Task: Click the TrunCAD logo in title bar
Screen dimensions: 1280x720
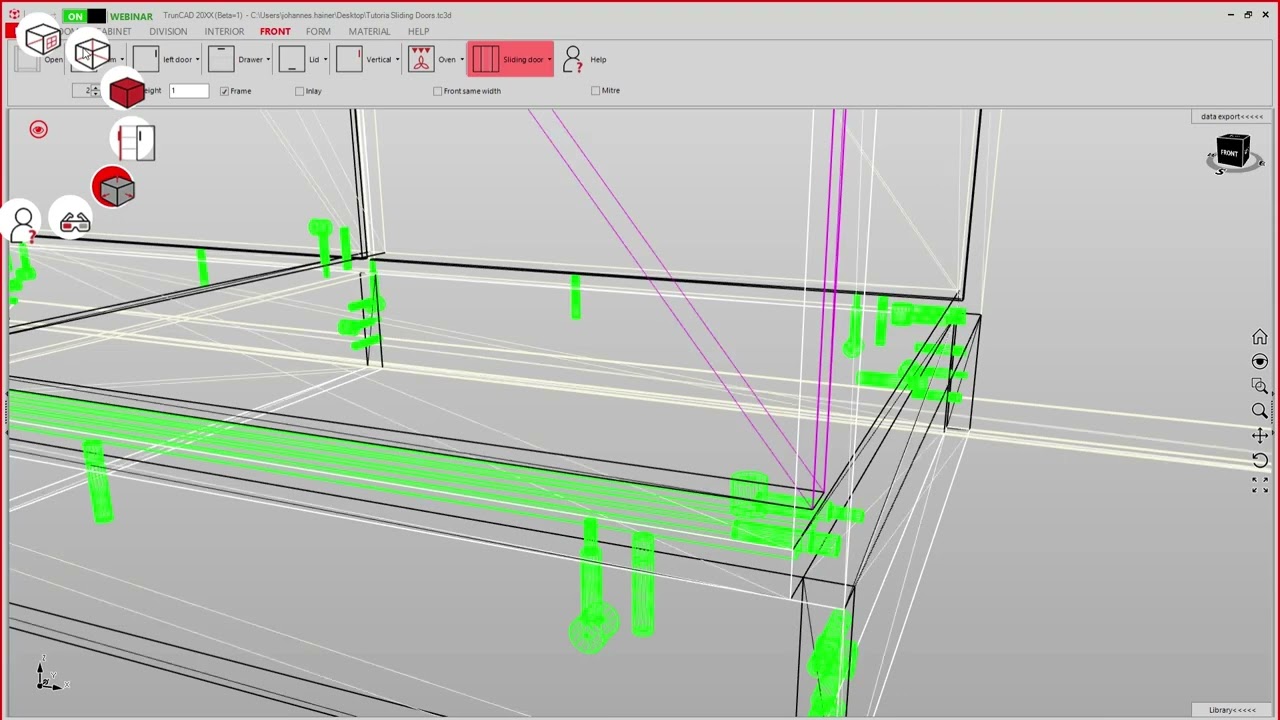Action: [x=14, y=15]
